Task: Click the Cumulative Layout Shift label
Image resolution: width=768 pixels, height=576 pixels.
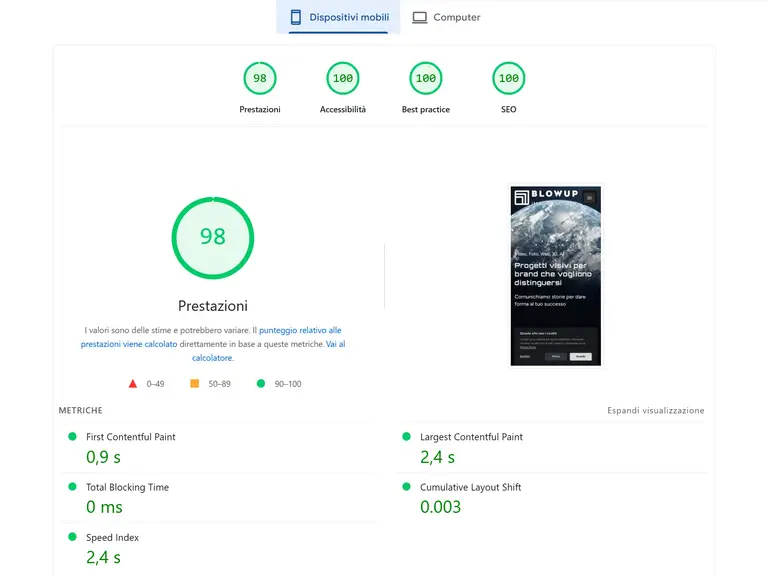Action: pos(470,487)
